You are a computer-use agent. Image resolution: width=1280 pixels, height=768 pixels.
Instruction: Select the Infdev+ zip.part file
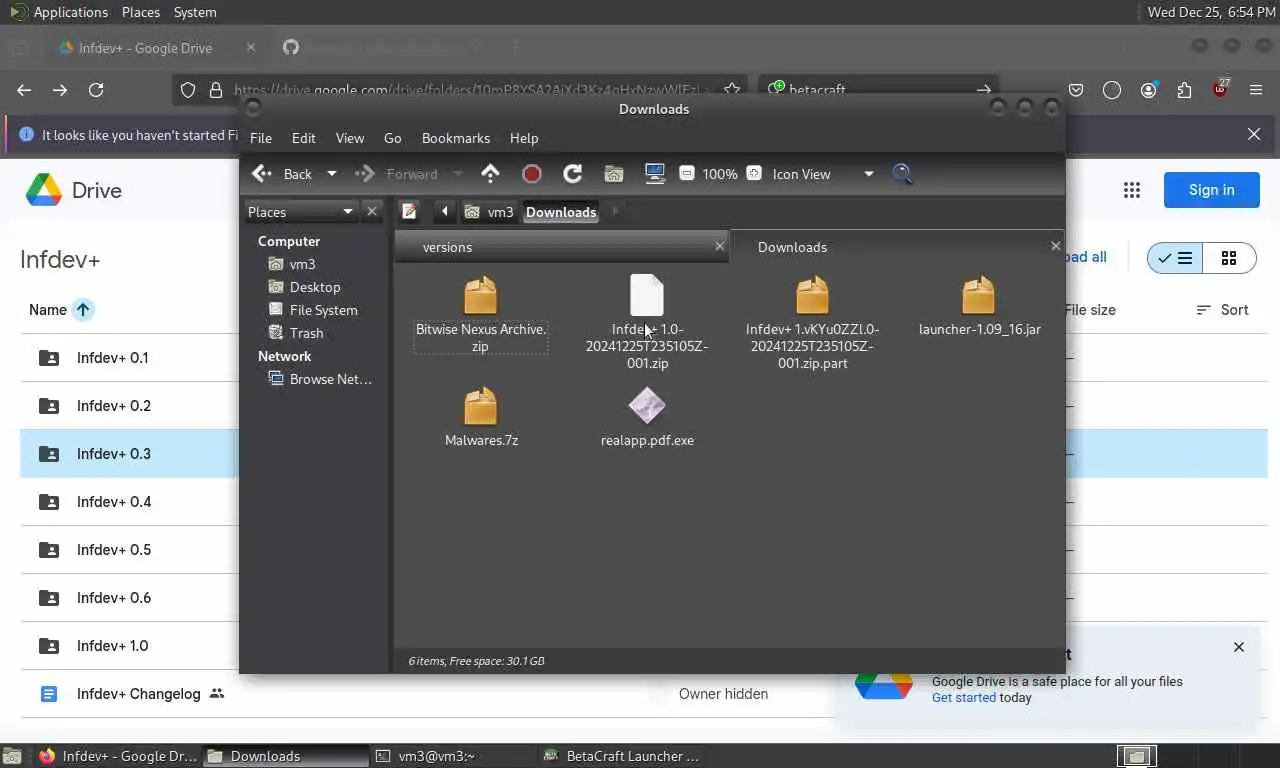(812, 322)
